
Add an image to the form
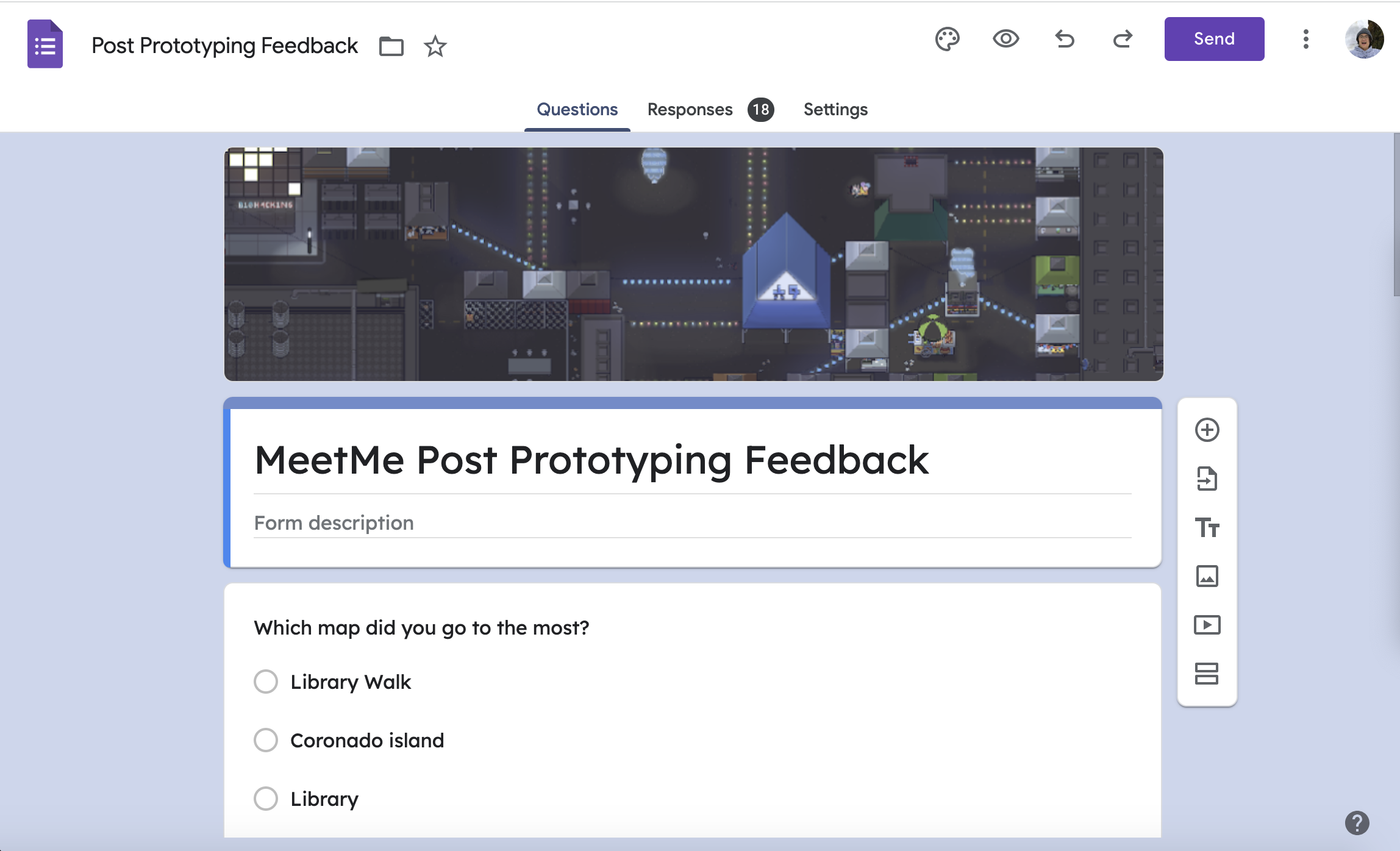click(1207, 576)
